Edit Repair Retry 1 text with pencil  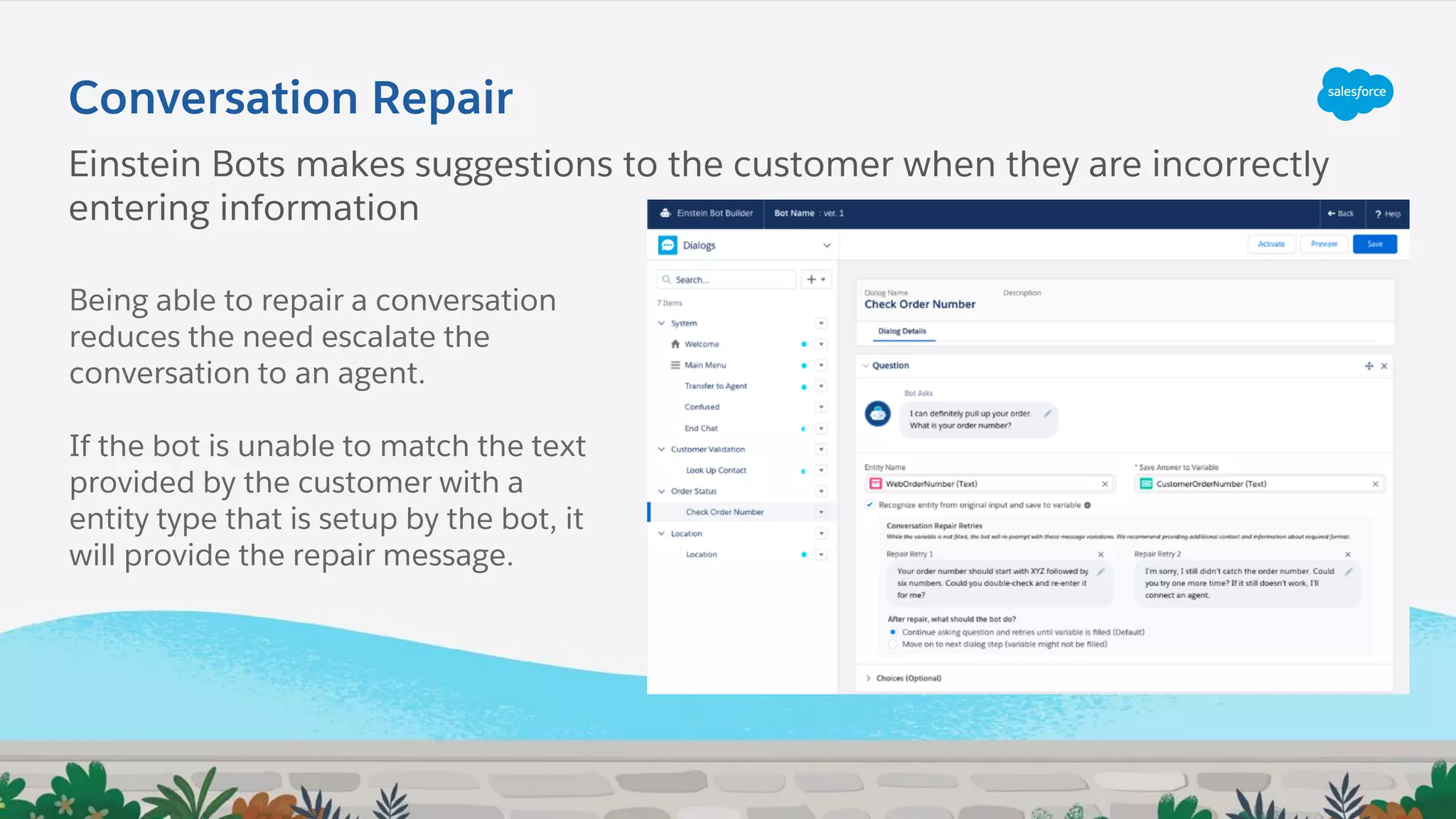pyautogui.click(x=1101, y=571)
